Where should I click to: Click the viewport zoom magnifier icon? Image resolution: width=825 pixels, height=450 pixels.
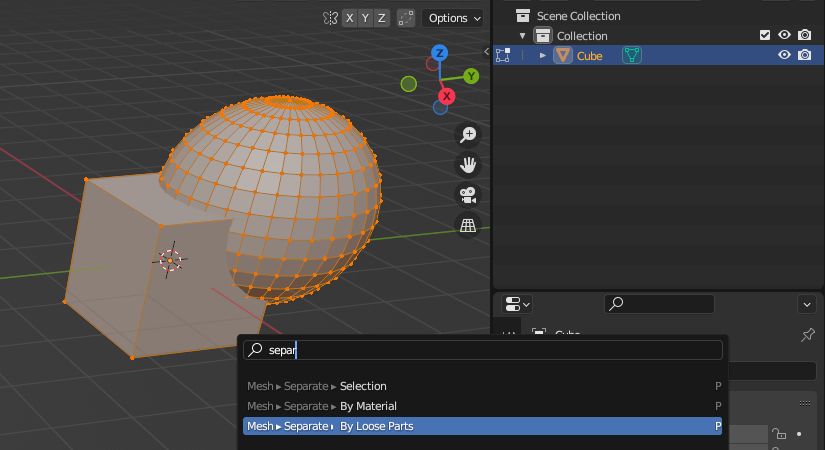point(468,135)
